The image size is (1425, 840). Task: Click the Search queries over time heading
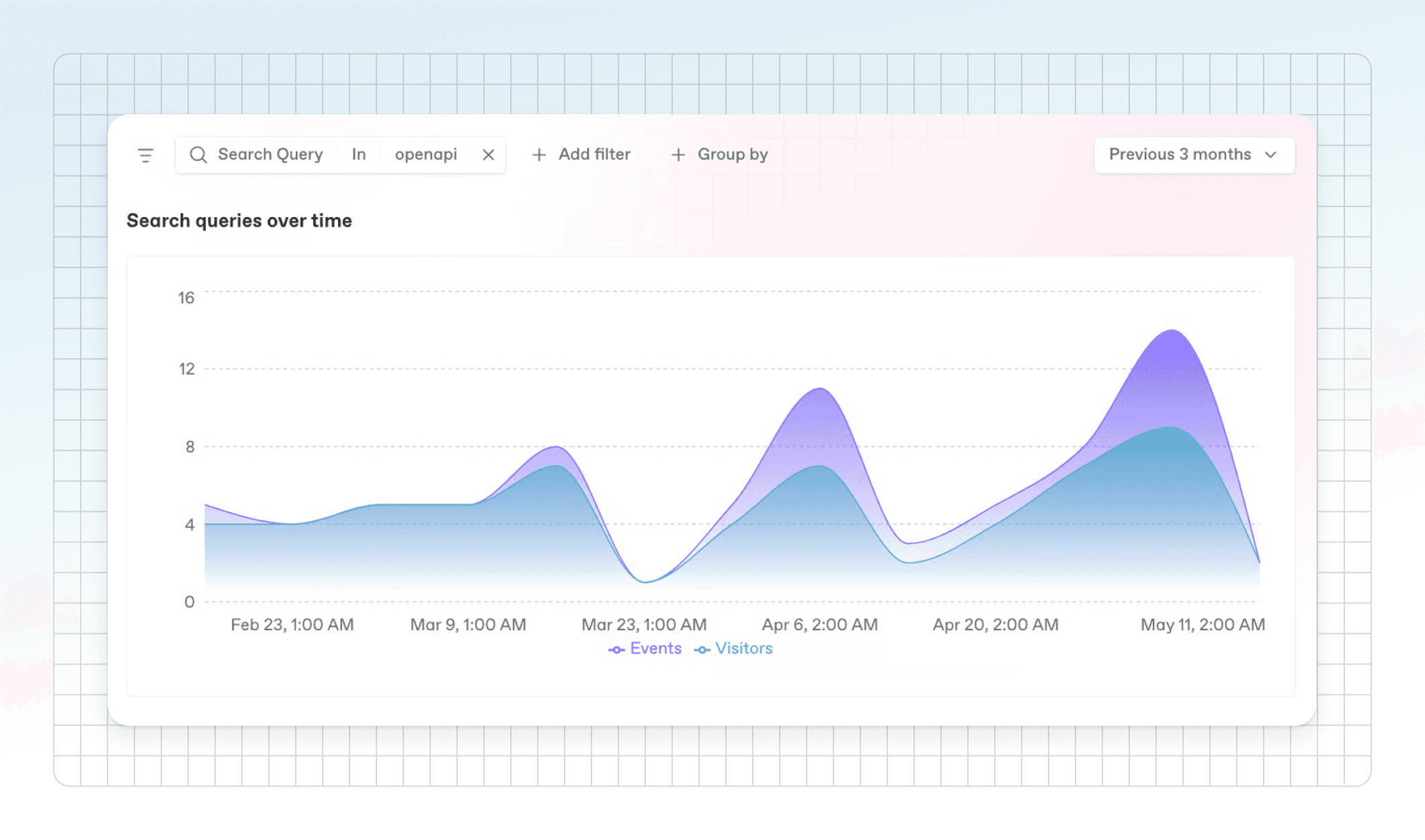tap(239, 220)
